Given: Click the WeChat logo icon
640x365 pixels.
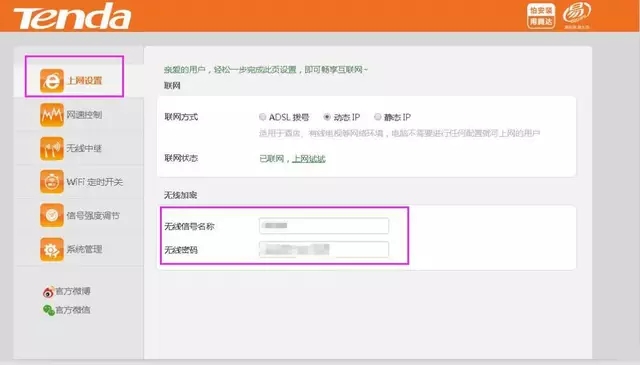Looking at the screenshot, I should click(x=49, y=310).
